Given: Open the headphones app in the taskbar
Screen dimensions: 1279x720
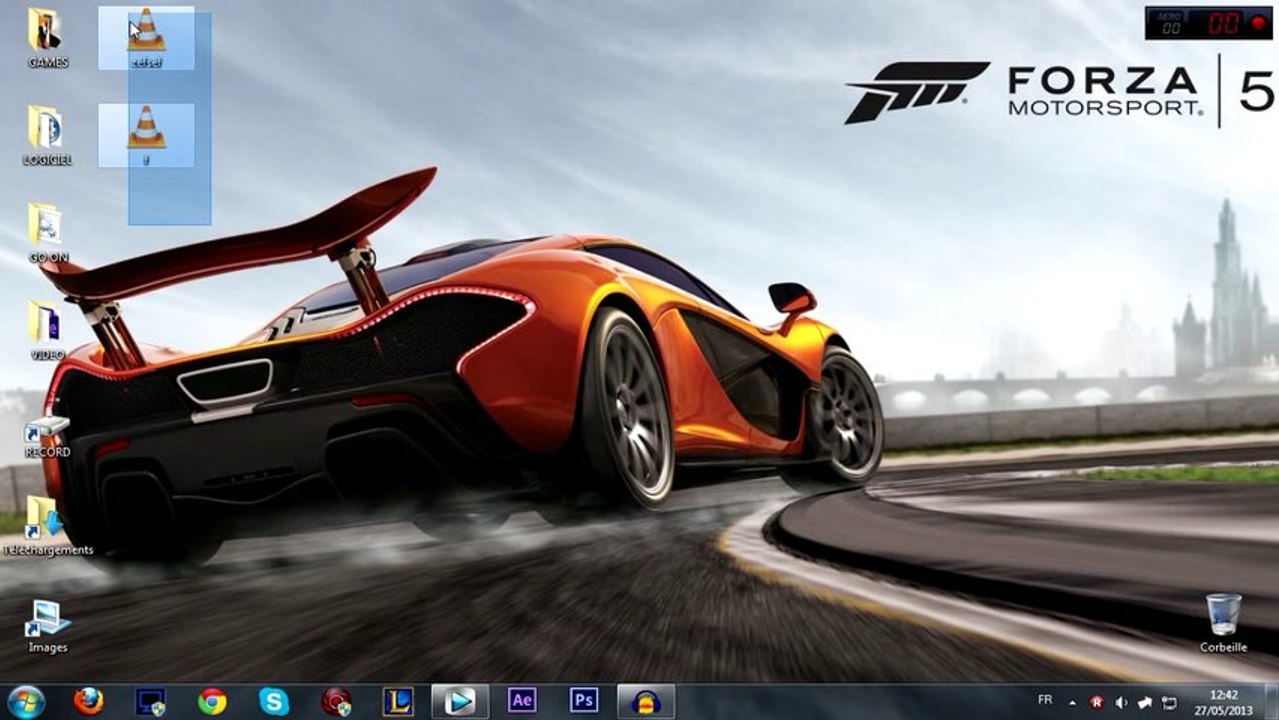Looking at the screenshot, I should (646, 701).
